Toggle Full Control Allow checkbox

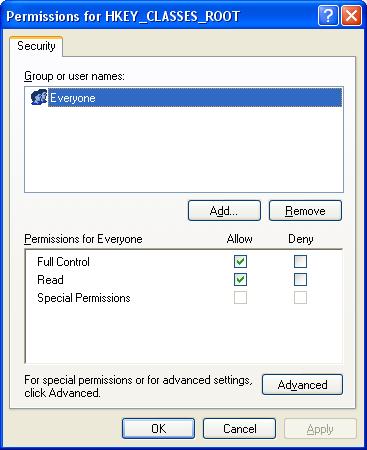point(240,261)
